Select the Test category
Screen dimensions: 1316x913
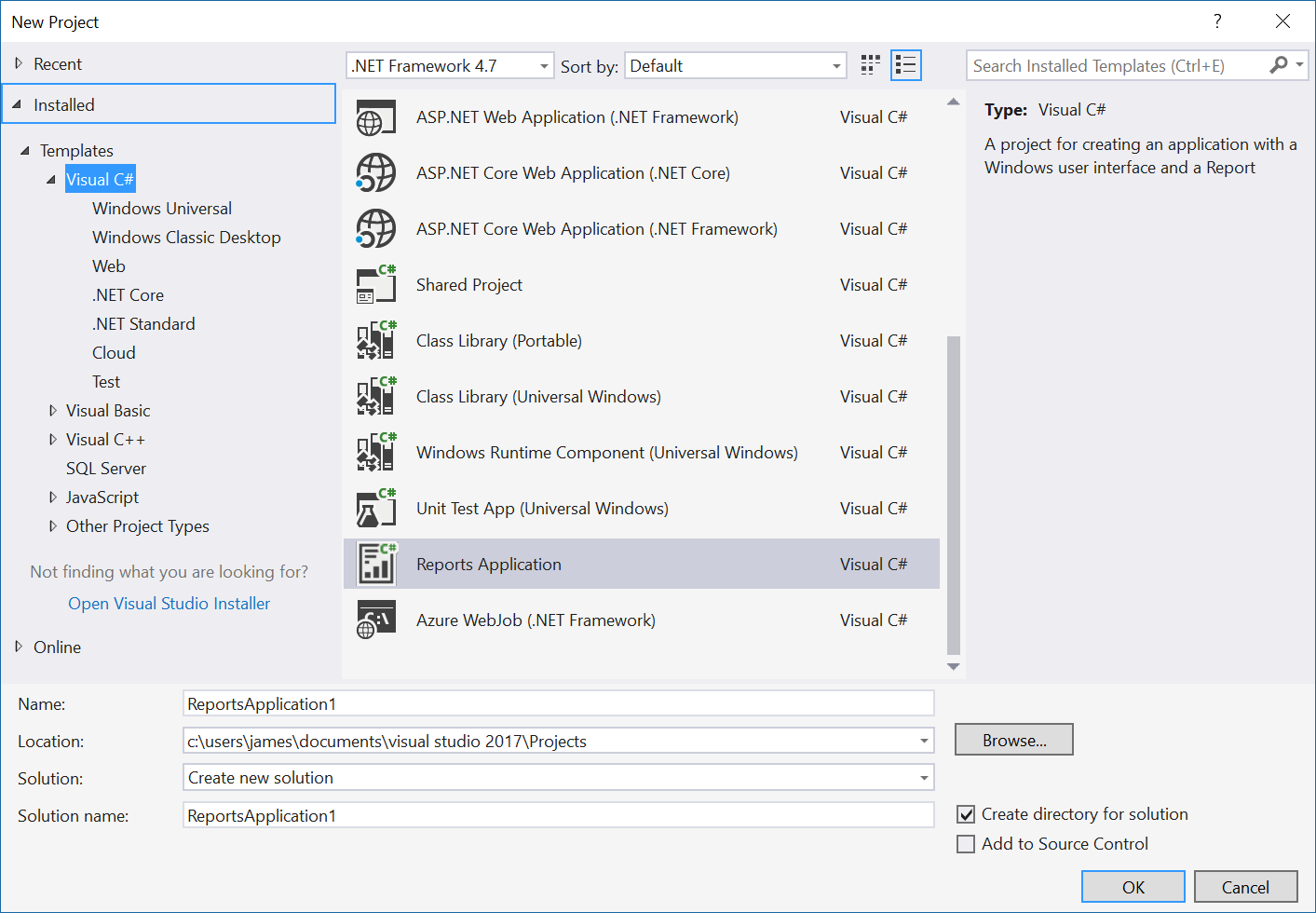(x=106, y=382)
